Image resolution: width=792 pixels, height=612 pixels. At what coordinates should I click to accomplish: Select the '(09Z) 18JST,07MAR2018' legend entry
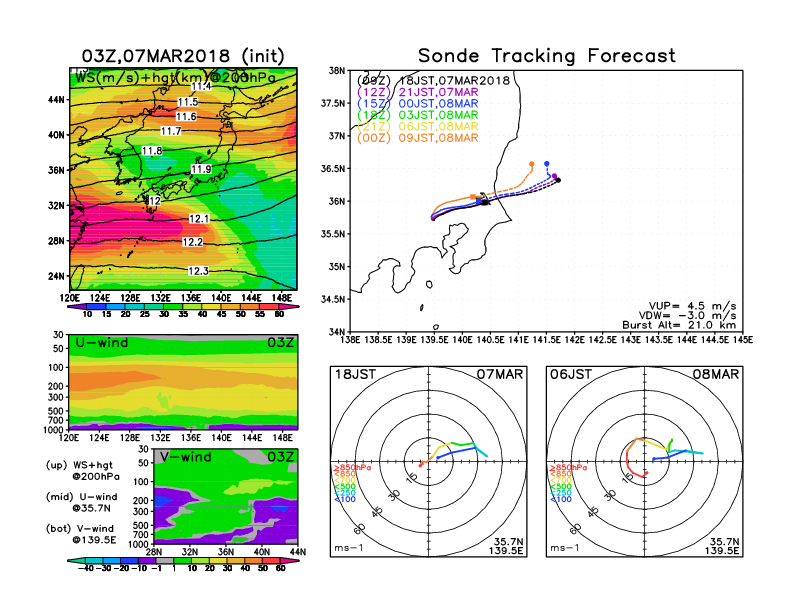433,80
